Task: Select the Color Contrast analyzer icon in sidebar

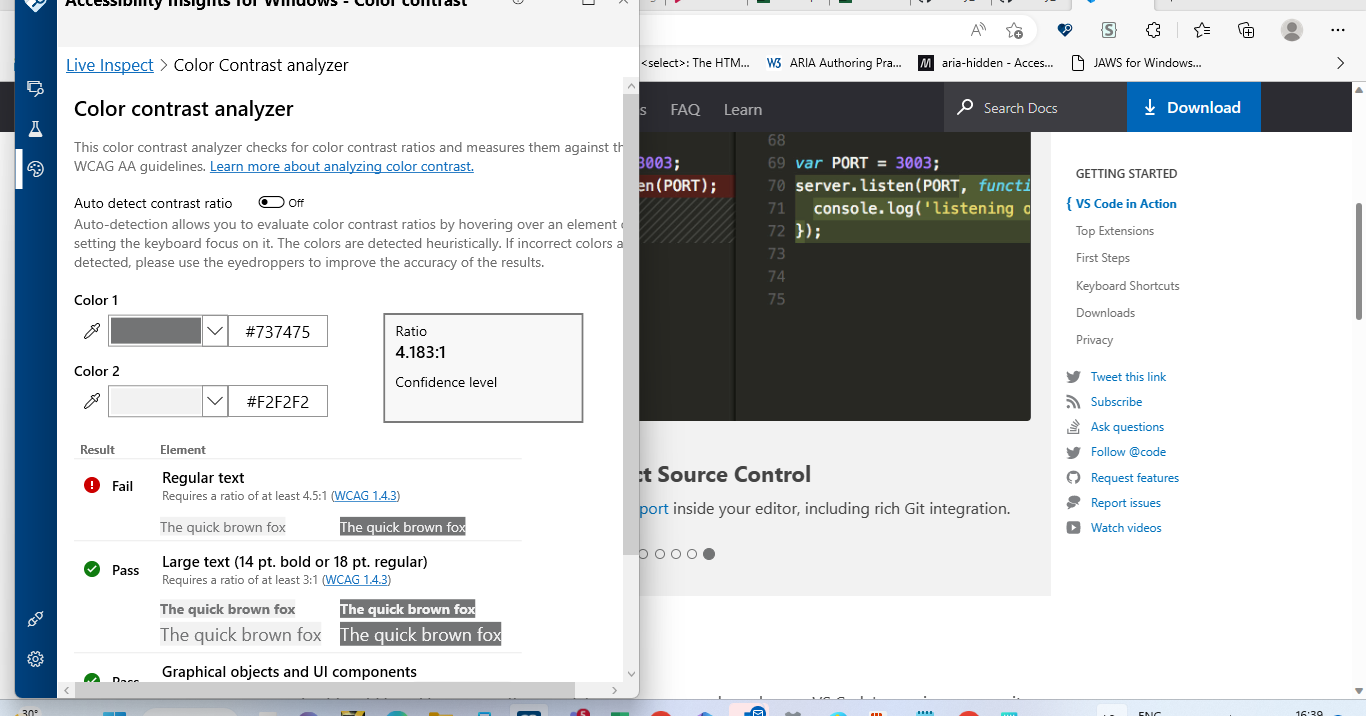Action: tap(37, 169)
